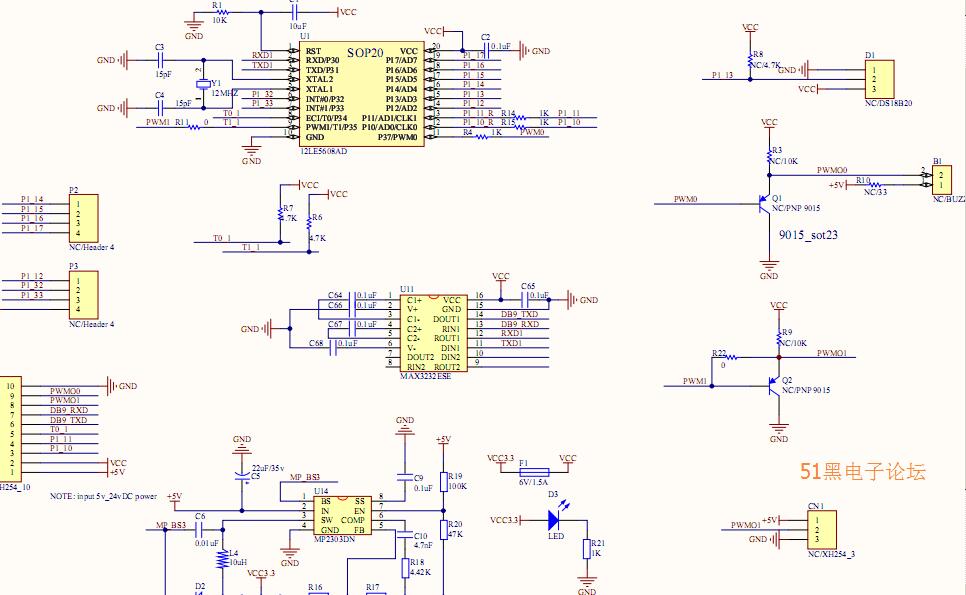Click the R1 10K resistor symbol
The width and height of the screenshot is (966, 595).
tap(220, 12)
